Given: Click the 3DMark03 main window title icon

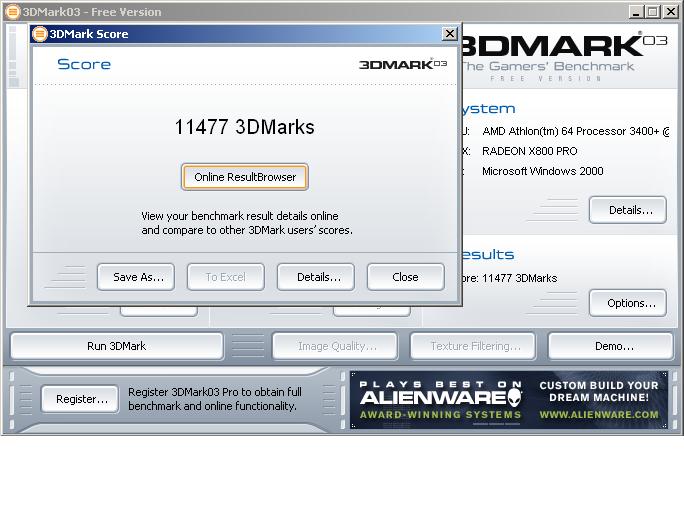Looking at the screenshot, I should [x=13, y=12].
